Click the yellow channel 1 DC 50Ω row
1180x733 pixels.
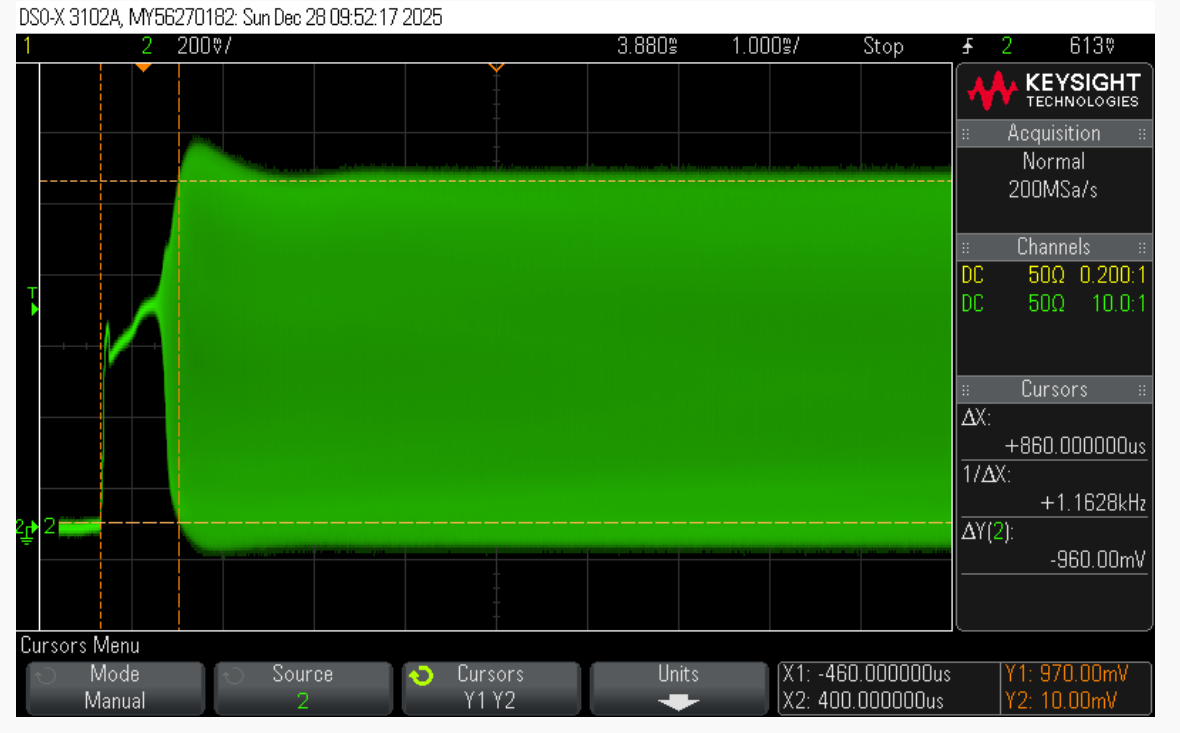[1054, 275]
